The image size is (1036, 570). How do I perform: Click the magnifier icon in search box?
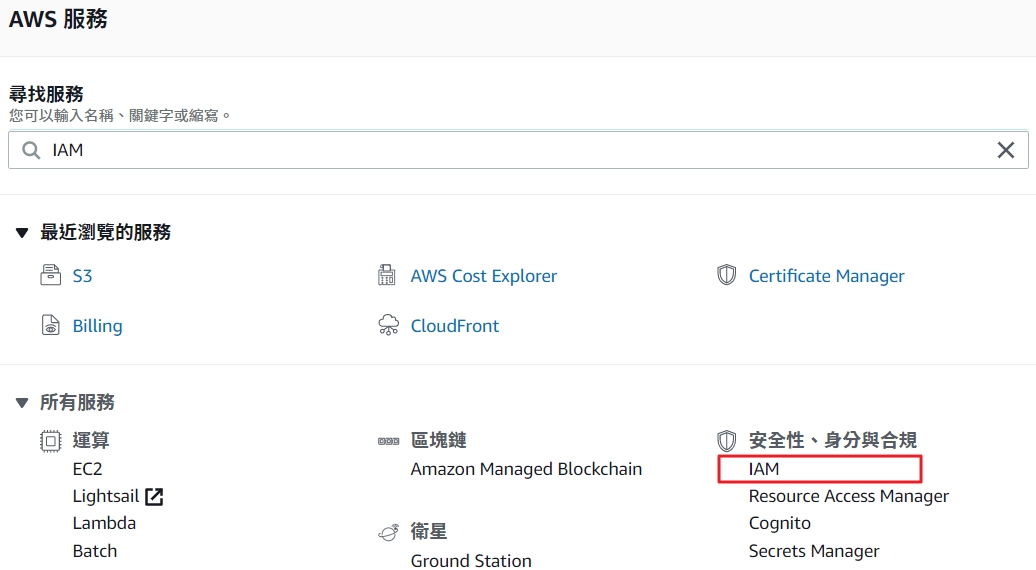(x=31, y=151)
